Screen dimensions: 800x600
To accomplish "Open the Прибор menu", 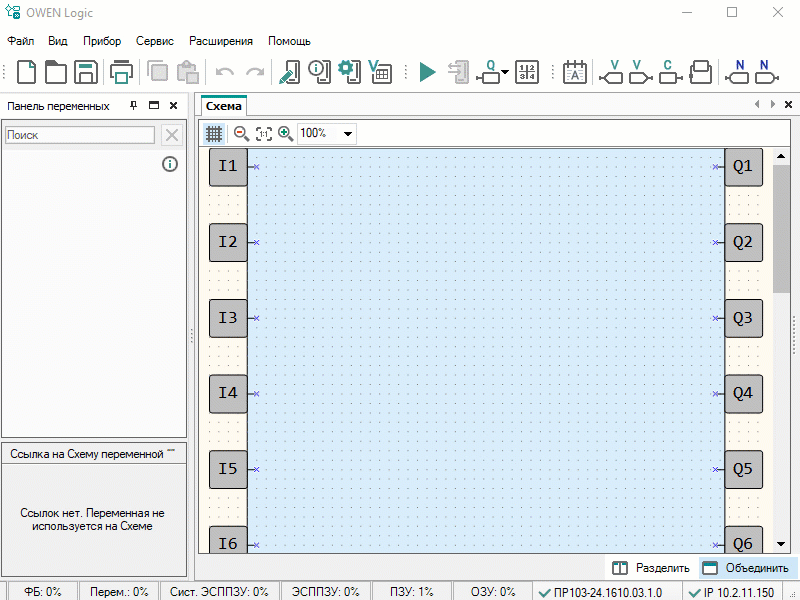I will pos(102,41).
